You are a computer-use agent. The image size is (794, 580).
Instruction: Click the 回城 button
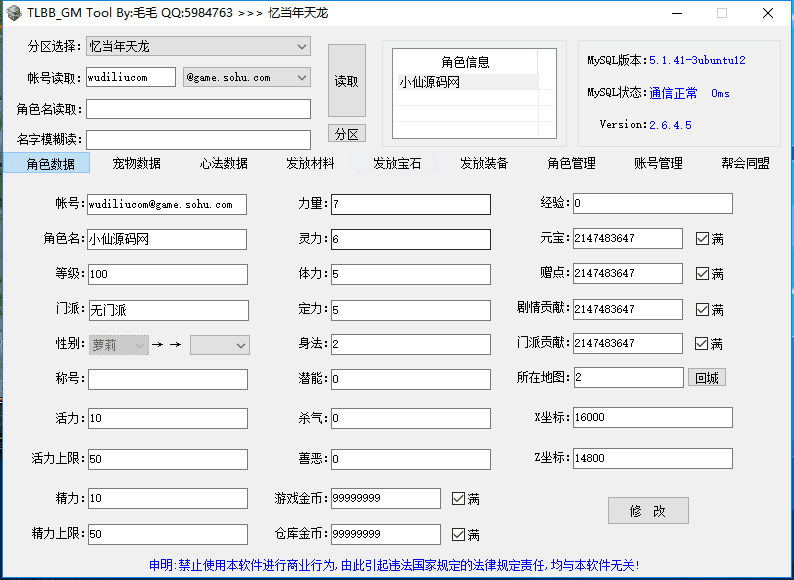coord(707,377)
